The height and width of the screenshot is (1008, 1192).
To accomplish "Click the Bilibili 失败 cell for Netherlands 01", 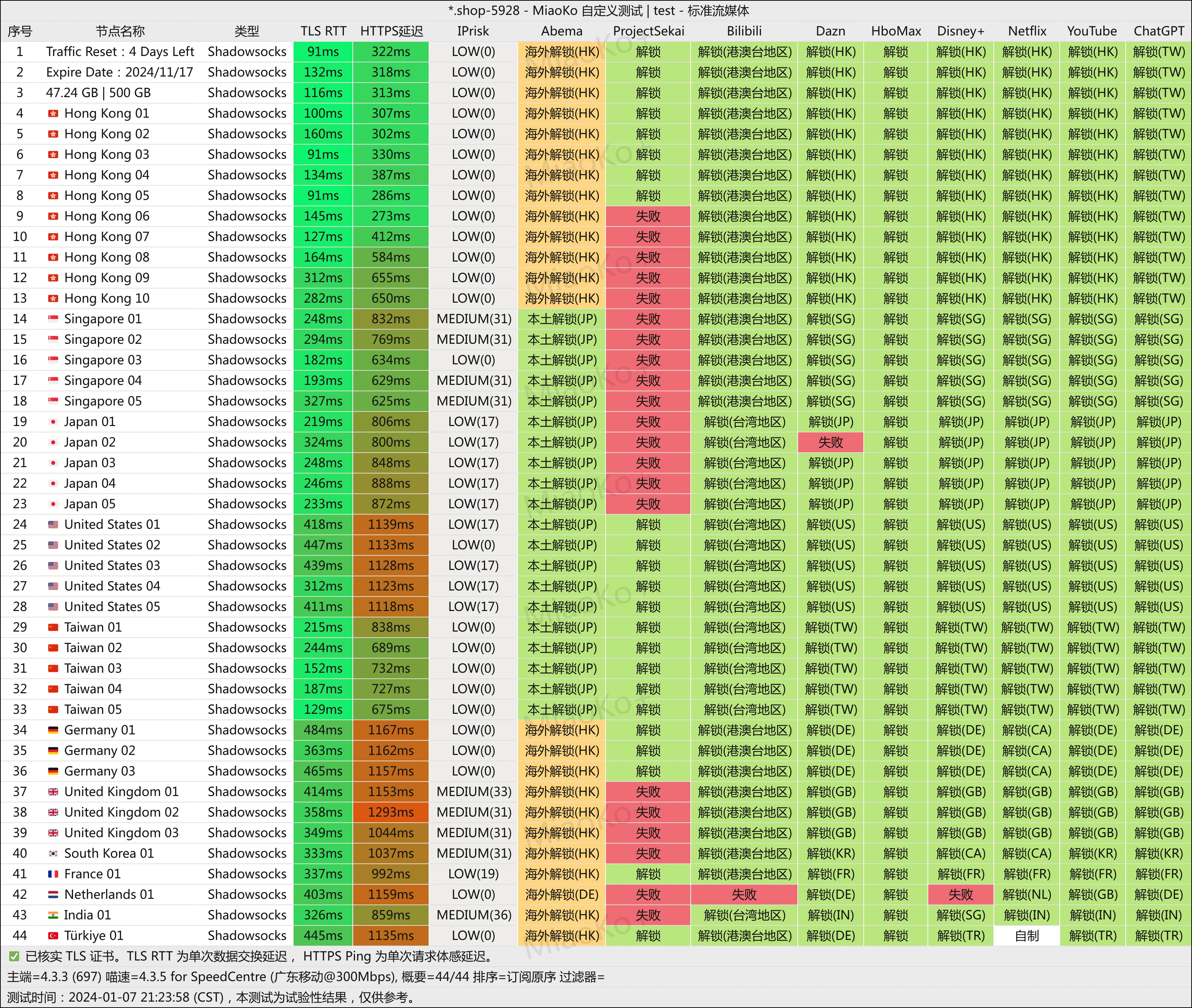I will click(744, 895).
